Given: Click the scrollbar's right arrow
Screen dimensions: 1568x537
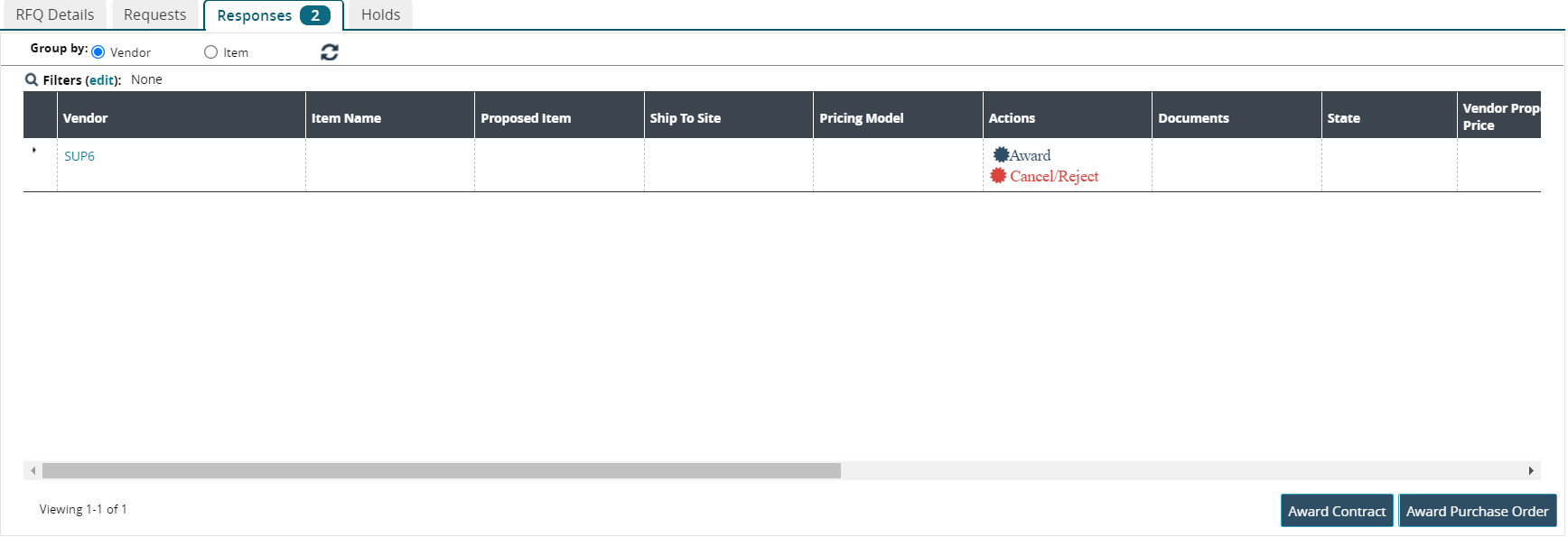Looking at the screenshot, I should point(1530,471).
